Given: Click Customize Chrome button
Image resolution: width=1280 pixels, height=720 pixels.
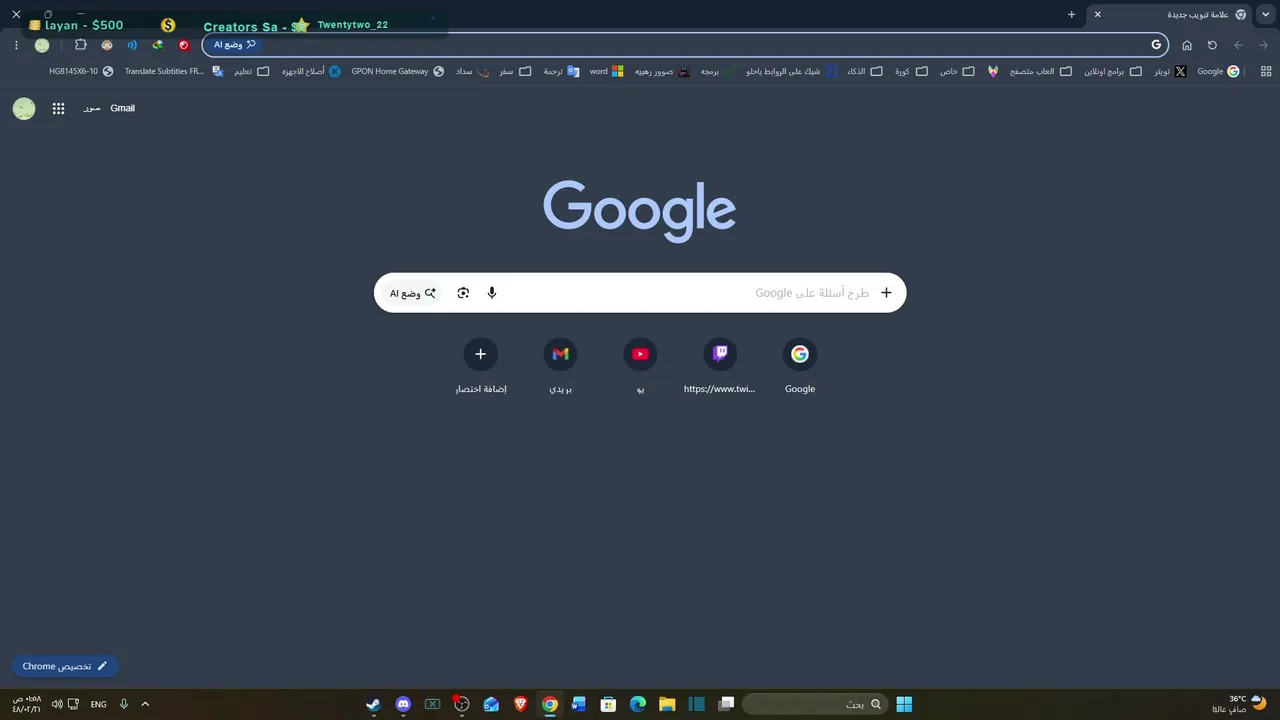Looking at the screenshot, I should 65,666.
